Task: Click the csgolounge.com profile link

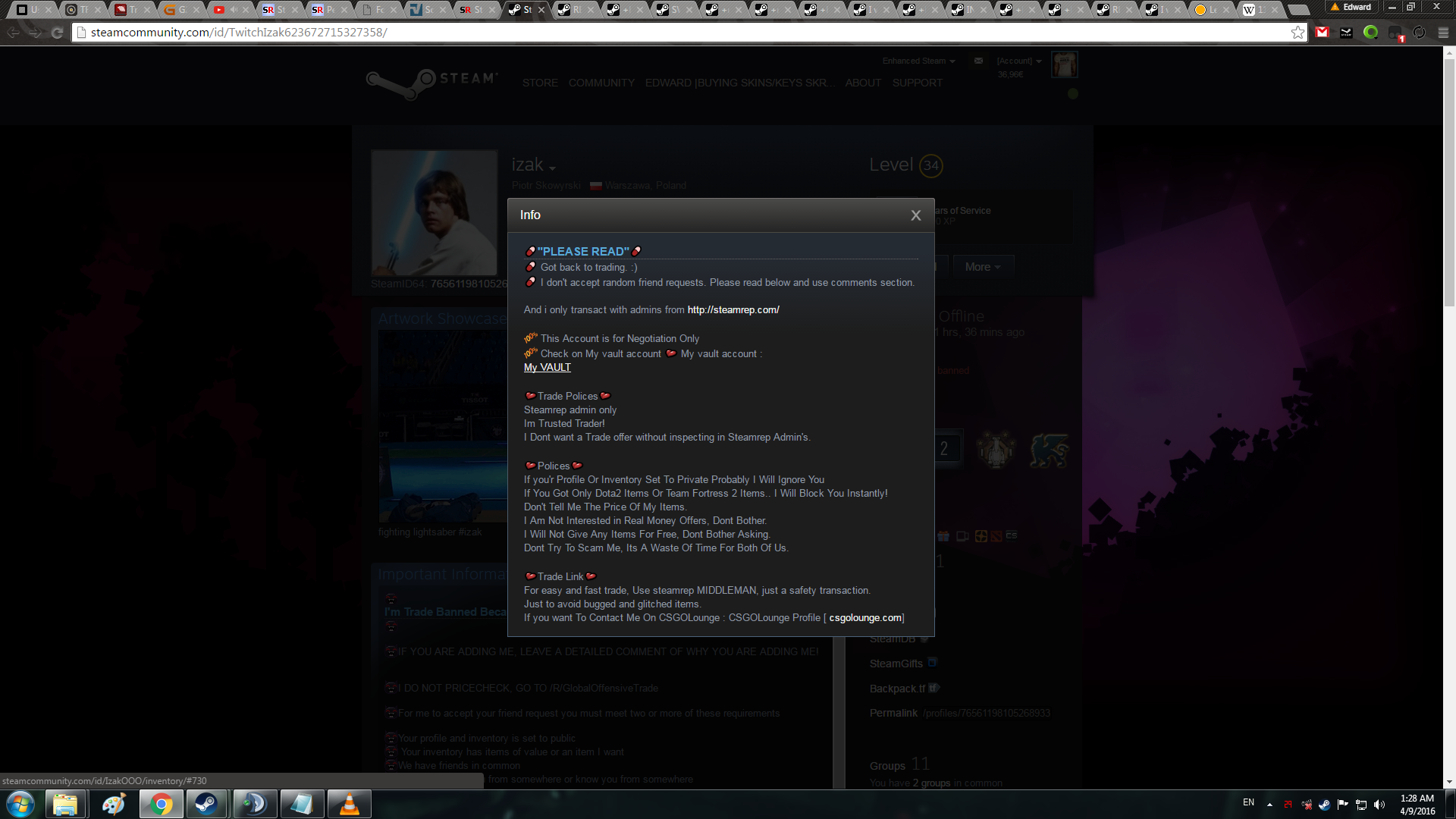Action: pyautogui.click(x=864, y=617)
